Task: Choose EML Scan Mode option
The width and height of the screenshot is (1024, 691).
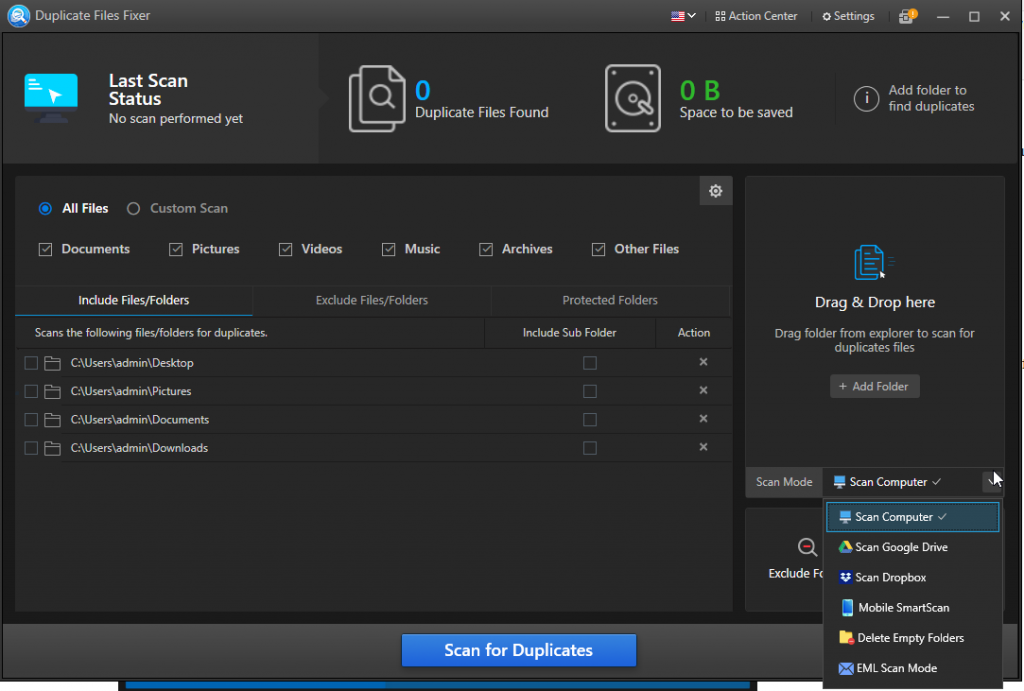Action: click(912, 668)
